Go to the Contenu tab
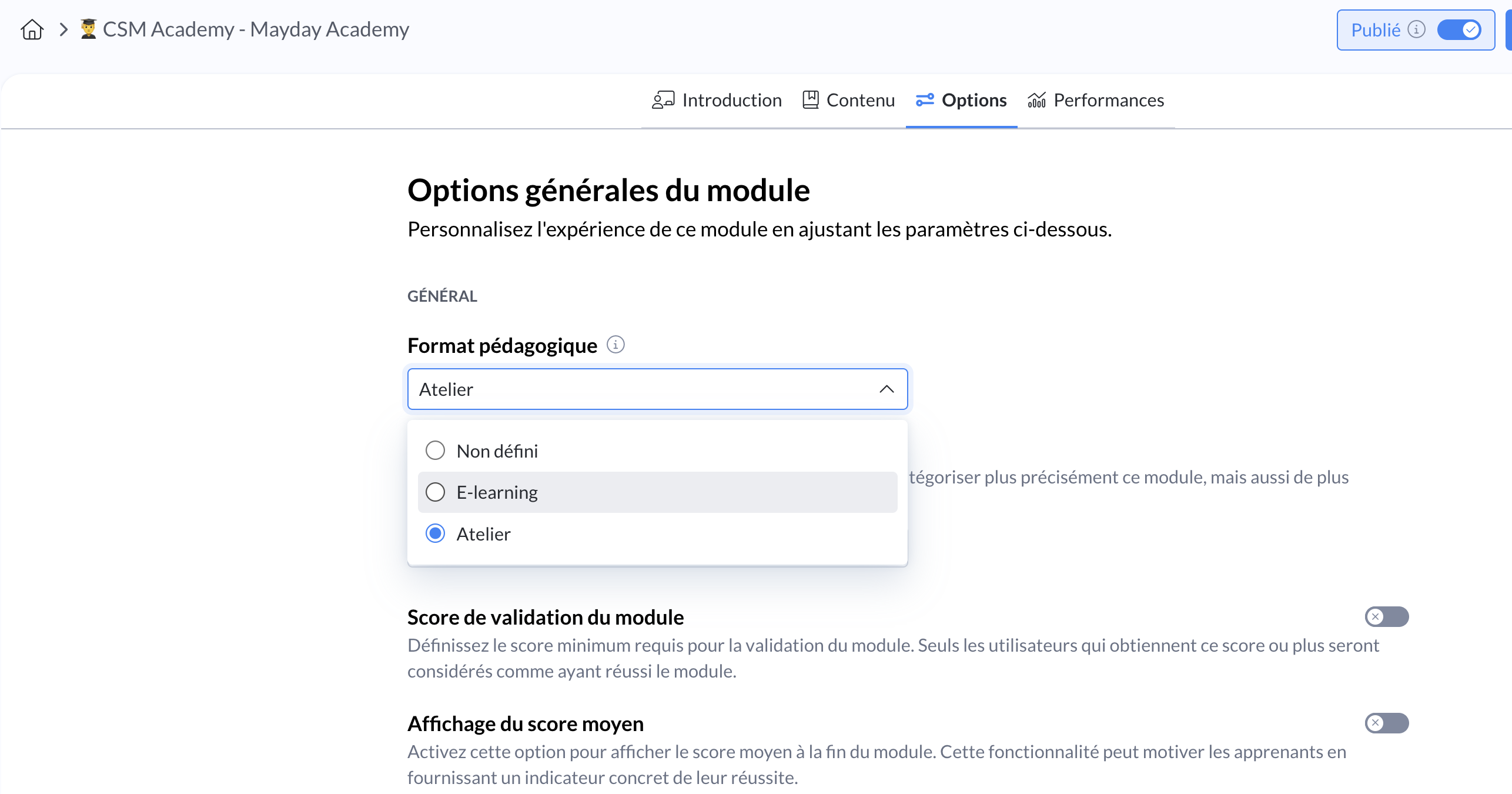1512x794 pixels. pyautogui.click(x=849, y=100)
